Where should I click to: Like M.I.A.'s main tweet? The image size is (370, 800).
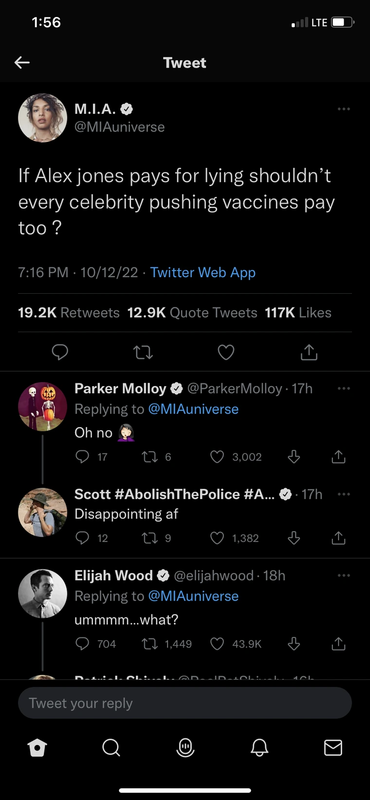[226, 352]
